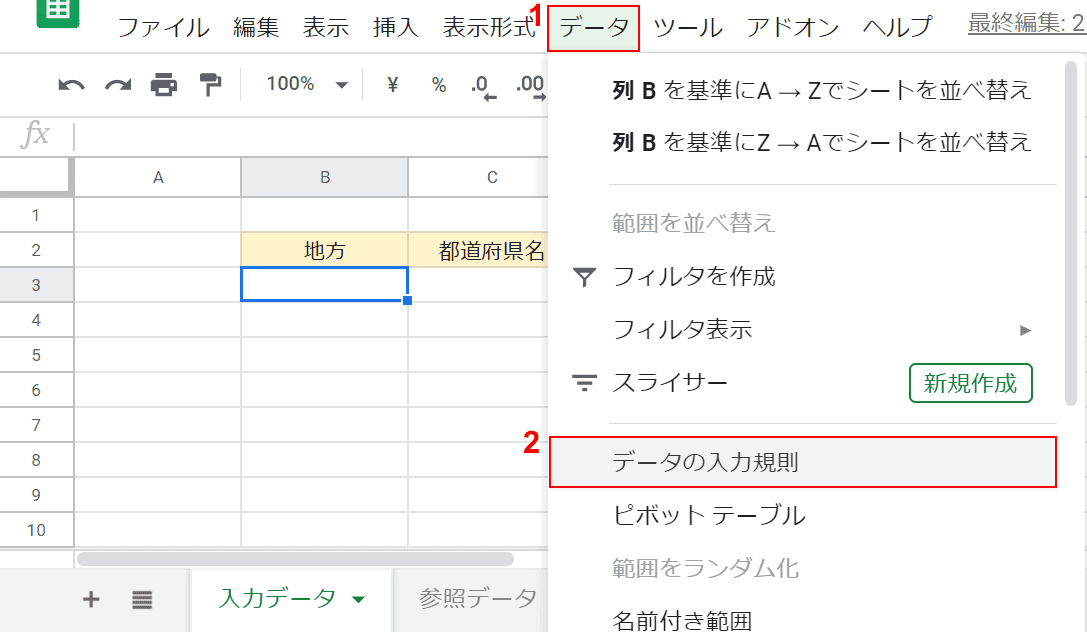The width and height of the screenshot is (1087, 632).
Task: Expand the フィルタ表示 submenu arrow
Action: pyautogui.click(x=1026, y=330)
